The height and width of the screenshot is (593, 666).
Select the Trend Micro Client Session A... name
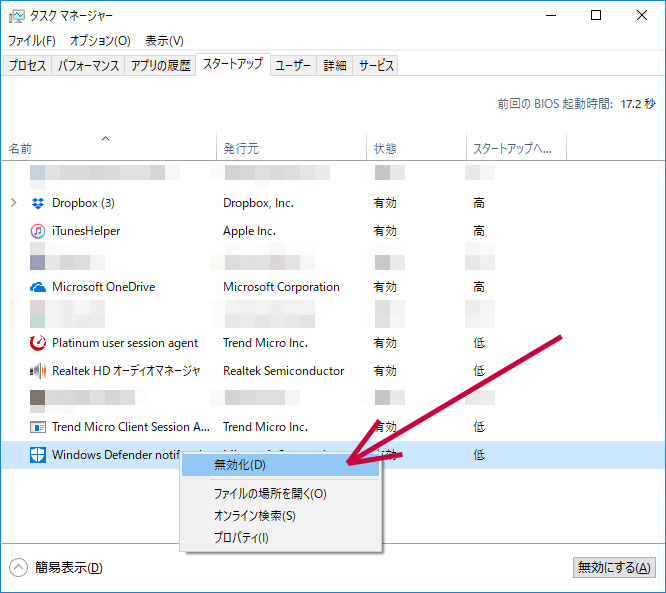[x=131, y=427]
